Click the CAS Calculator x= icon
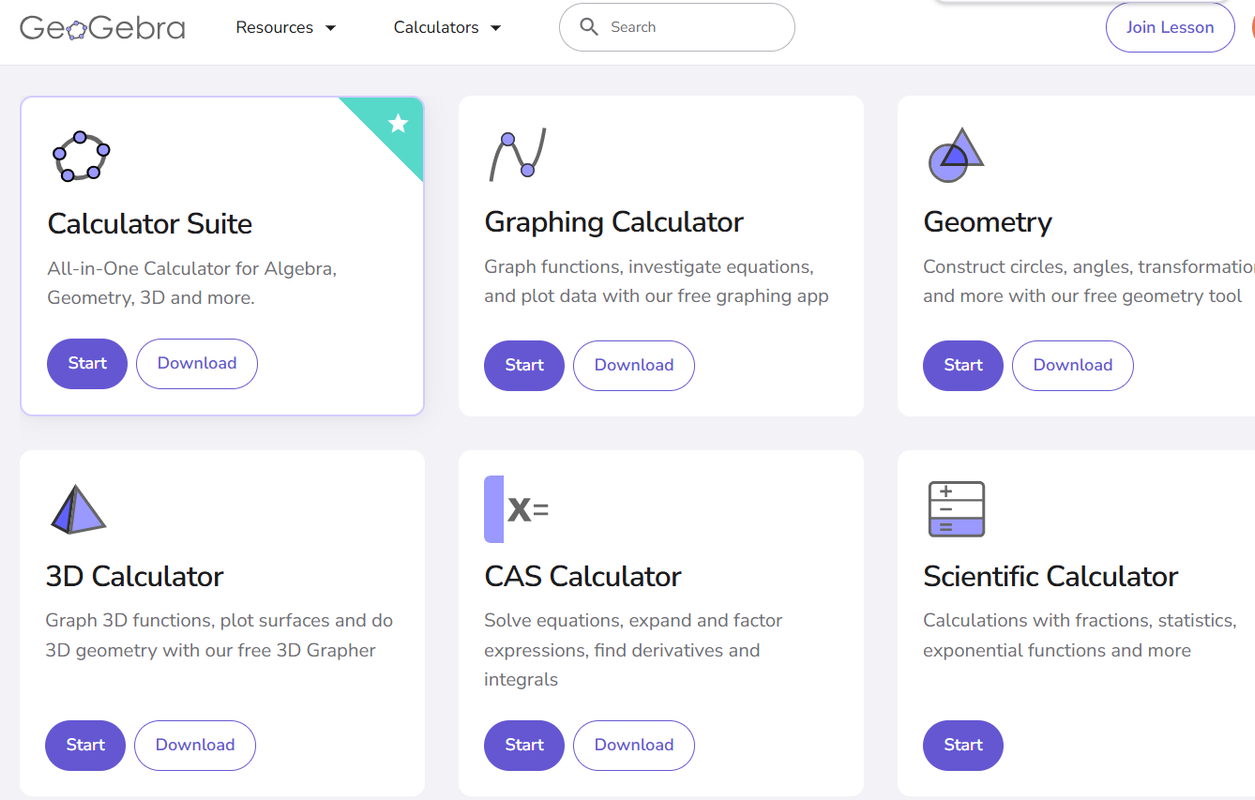Viewport: 1255px width, 800px height. click(x=516, y=509)
